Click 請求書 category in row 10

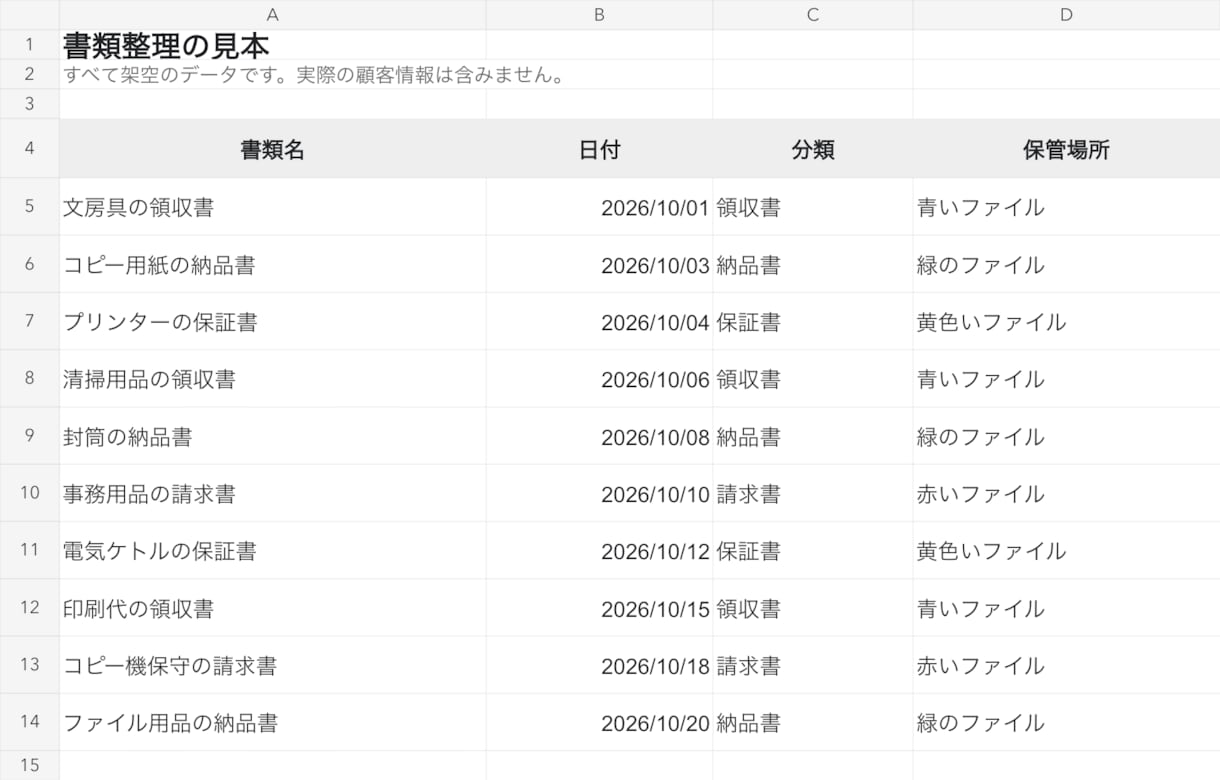point(812,493)
